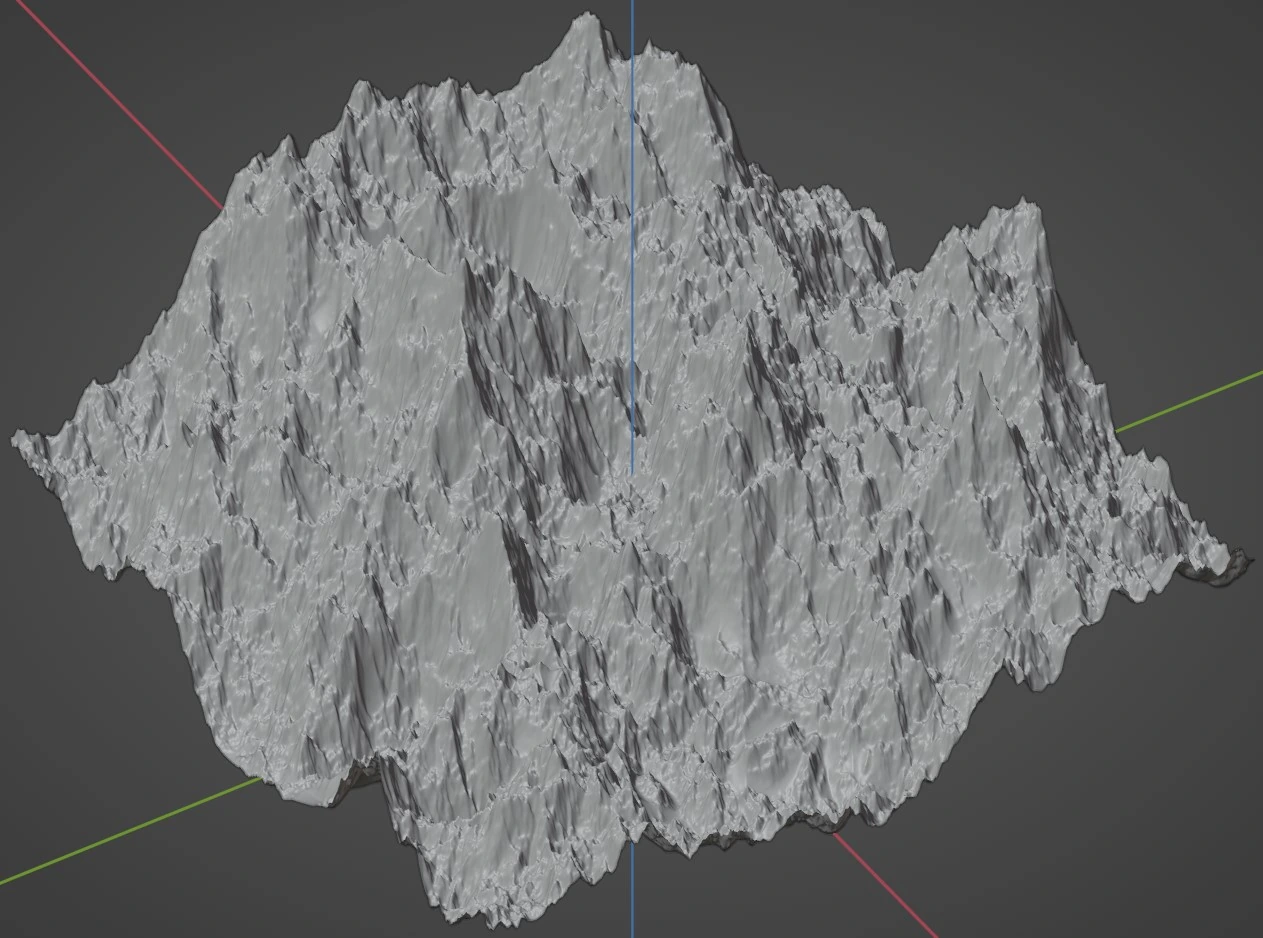The height and width of the screenshot is (938, 1263).
Task: Click the green Y axis line at right side
Action: pyautogui.click(x=1190, y=401)
